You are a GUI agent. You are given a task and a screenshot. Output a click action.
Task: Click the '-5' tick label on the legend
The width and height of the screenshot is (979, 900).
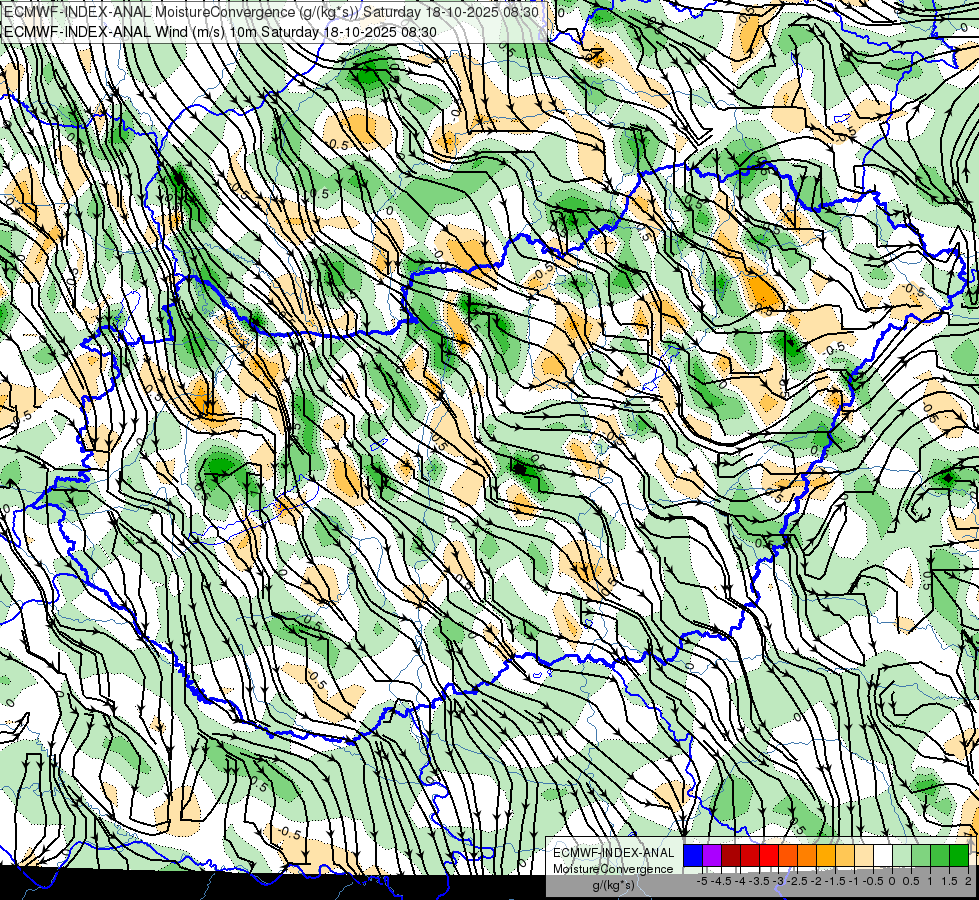702,881
